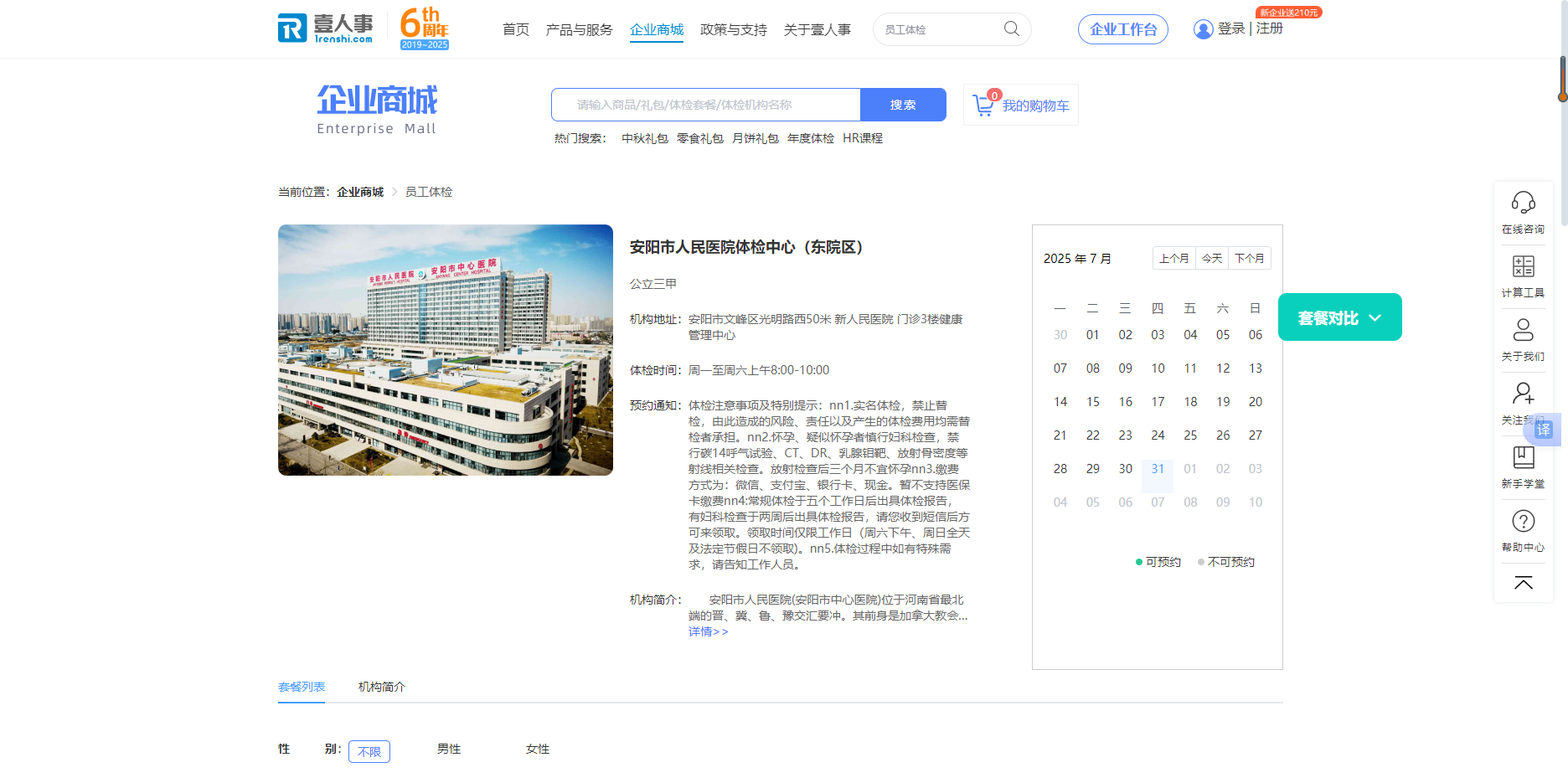
Task: Expand the 套餐对比 dropdown
Action: coord(1339,317)
